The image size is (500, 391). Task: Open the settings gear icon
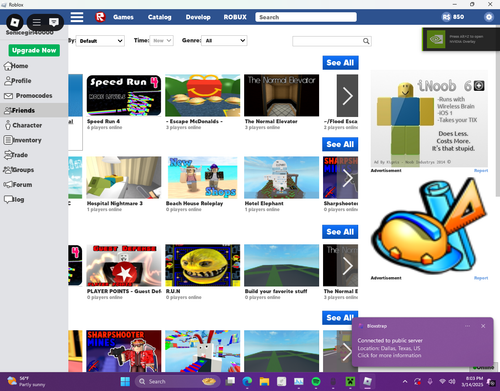pos(489,17)
